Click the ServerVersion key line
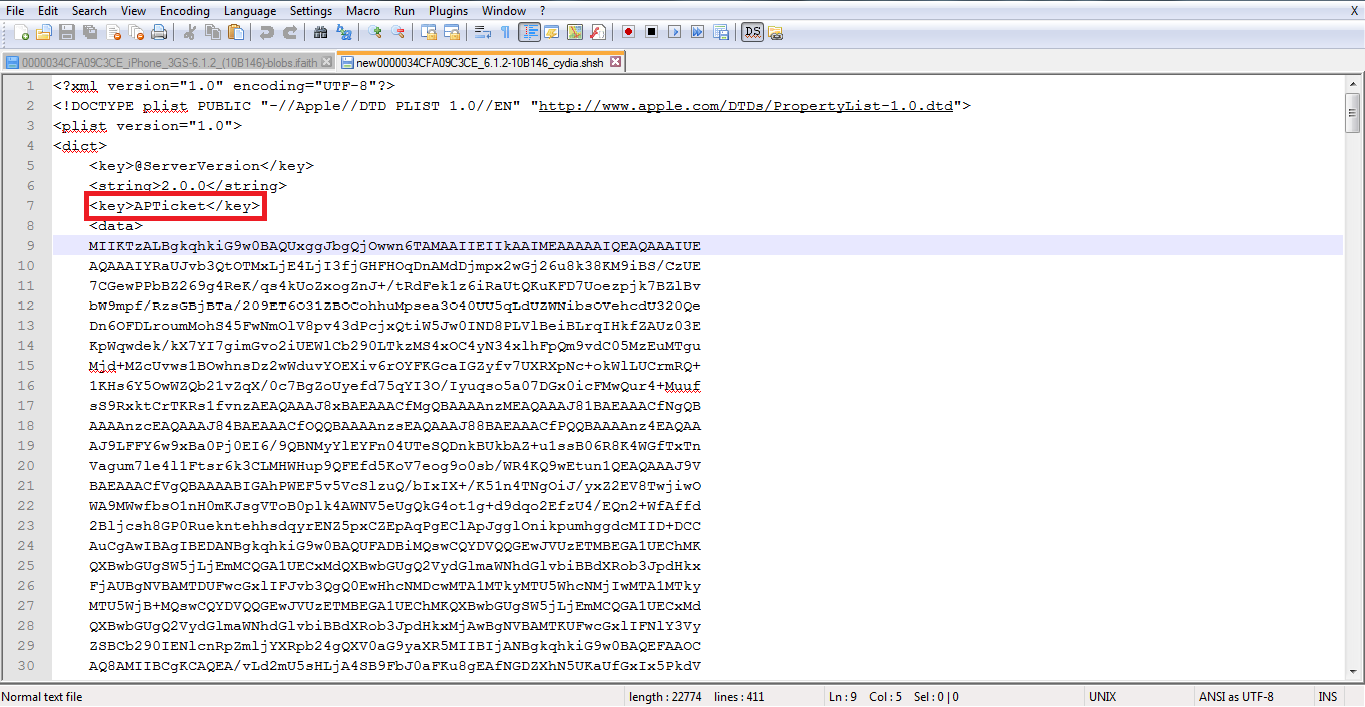Screen dimensions: 1365x707 (x=201, y=165)
